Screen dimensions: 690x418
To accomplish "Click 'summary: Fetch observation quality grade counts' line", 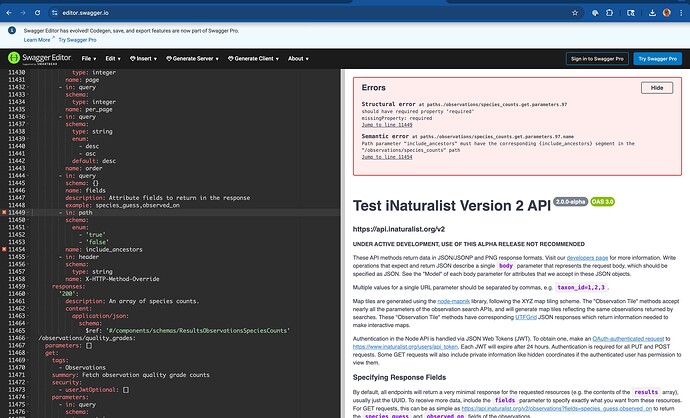I will (131, 375).
